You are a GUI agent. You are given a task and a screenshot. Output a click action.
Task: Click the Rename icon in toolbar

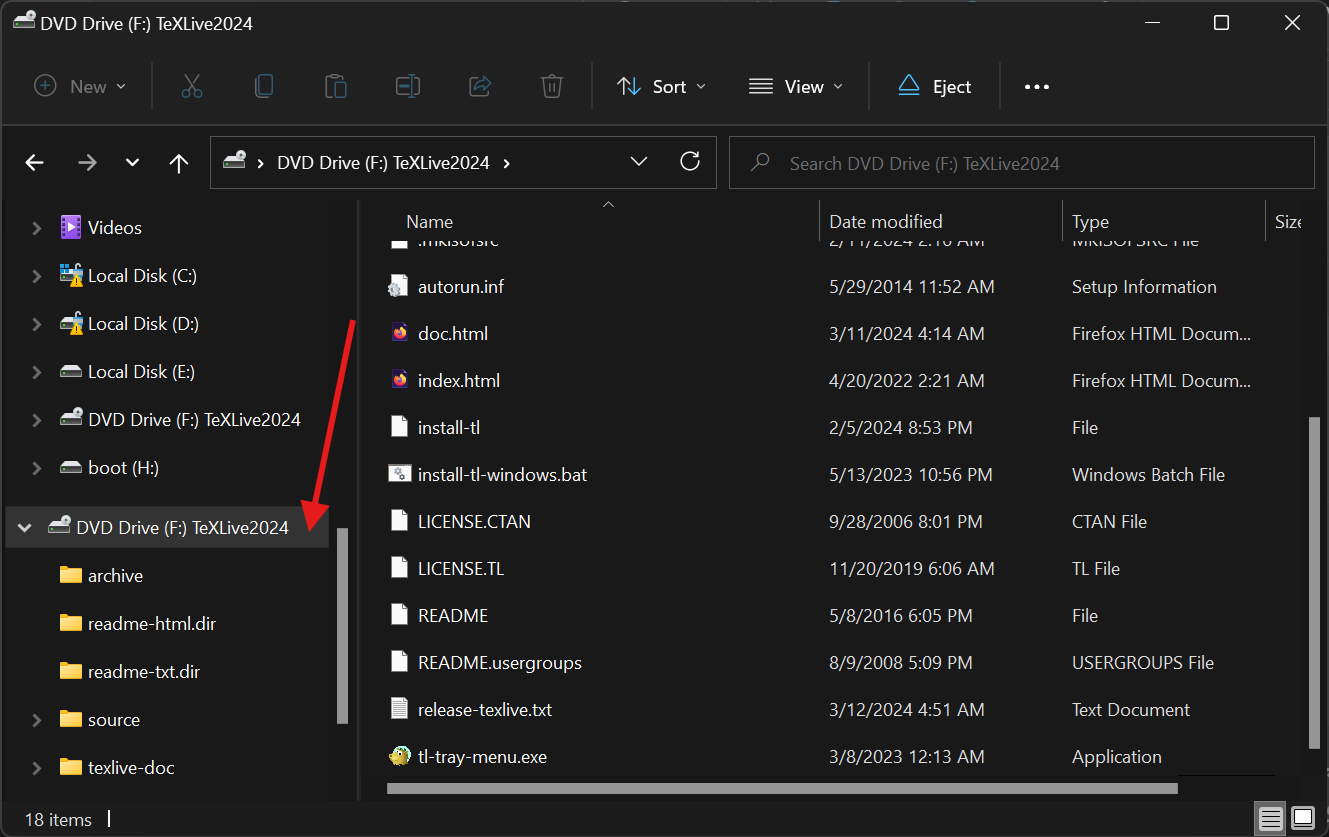(x=408, y=87)
